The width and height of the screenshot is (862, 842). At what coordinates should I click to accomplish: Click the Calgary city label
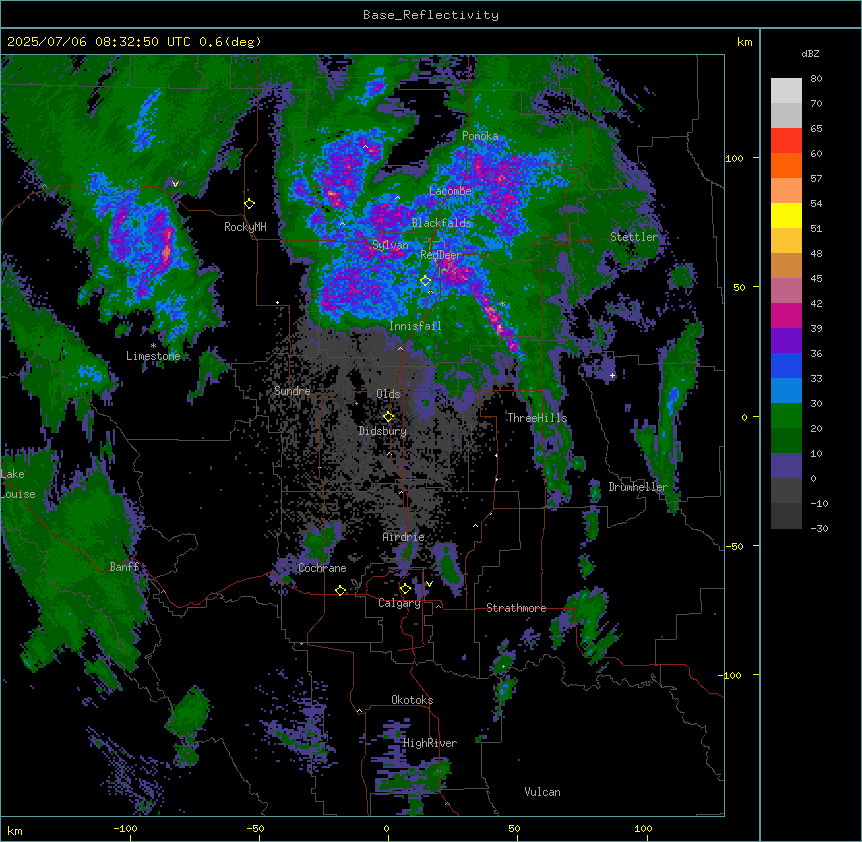tap(400, 603)
